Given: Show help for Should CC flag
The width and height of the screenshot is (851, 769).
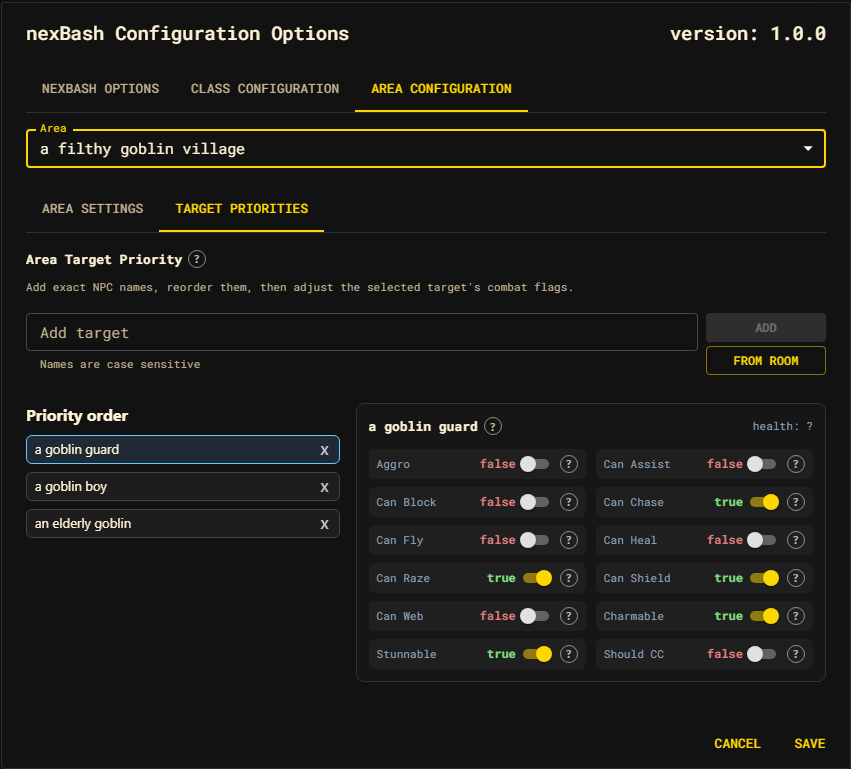Looking at the screenshot, I should coord(796,654).
